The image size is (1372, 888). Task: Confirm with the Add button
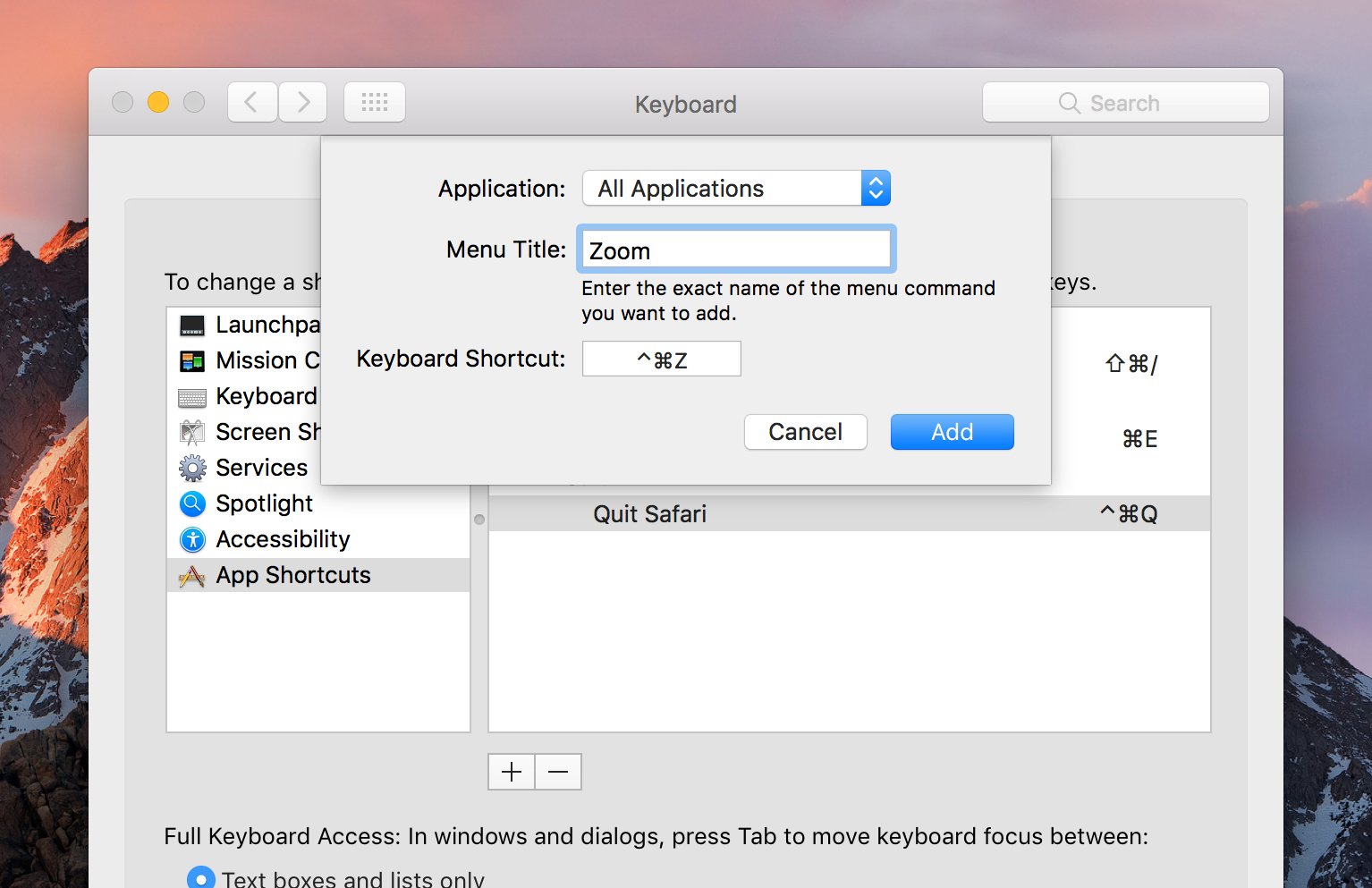951,432
